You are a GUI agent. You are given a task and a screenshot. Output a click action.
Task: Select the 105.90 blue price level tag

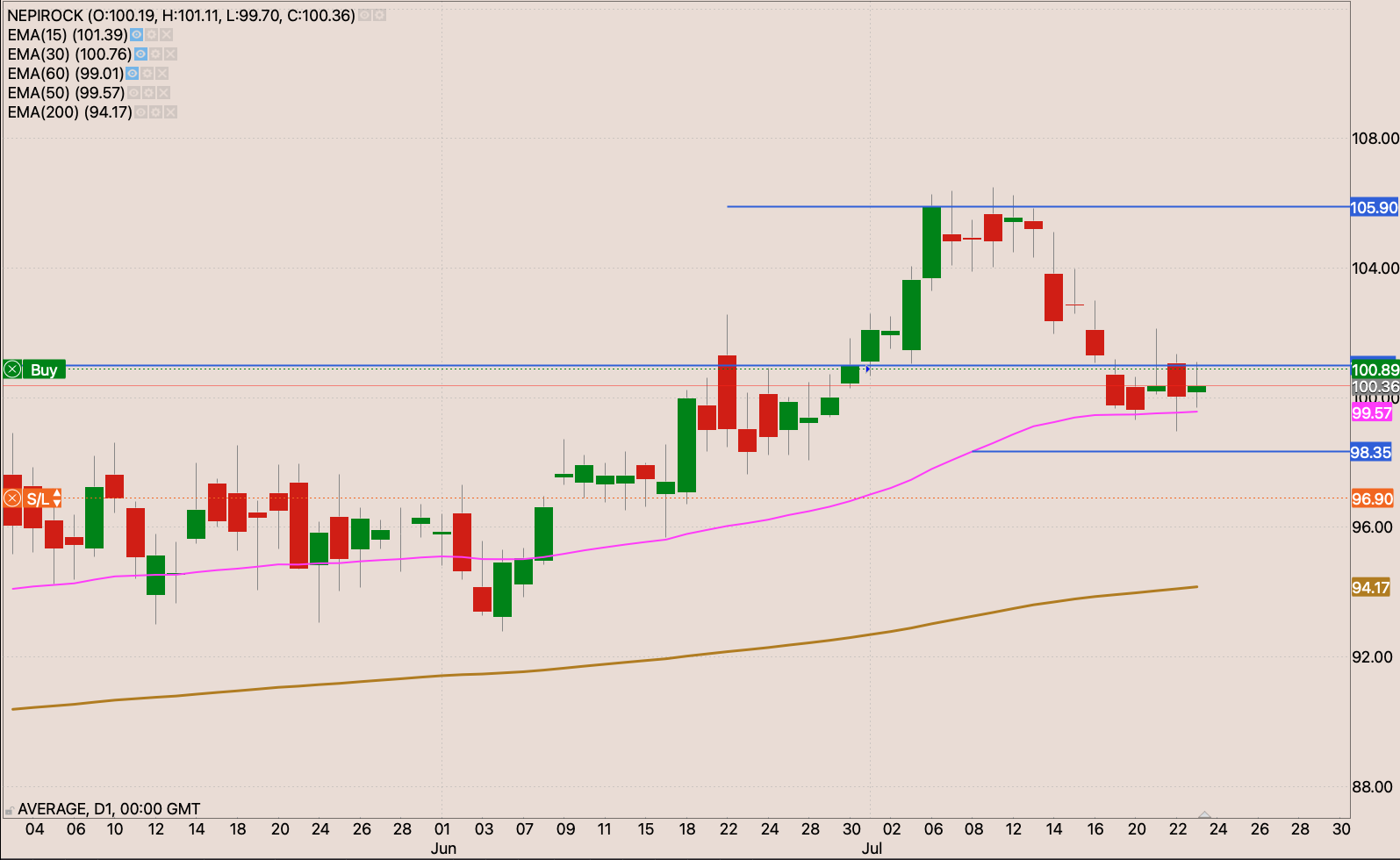pos(1374,208)
